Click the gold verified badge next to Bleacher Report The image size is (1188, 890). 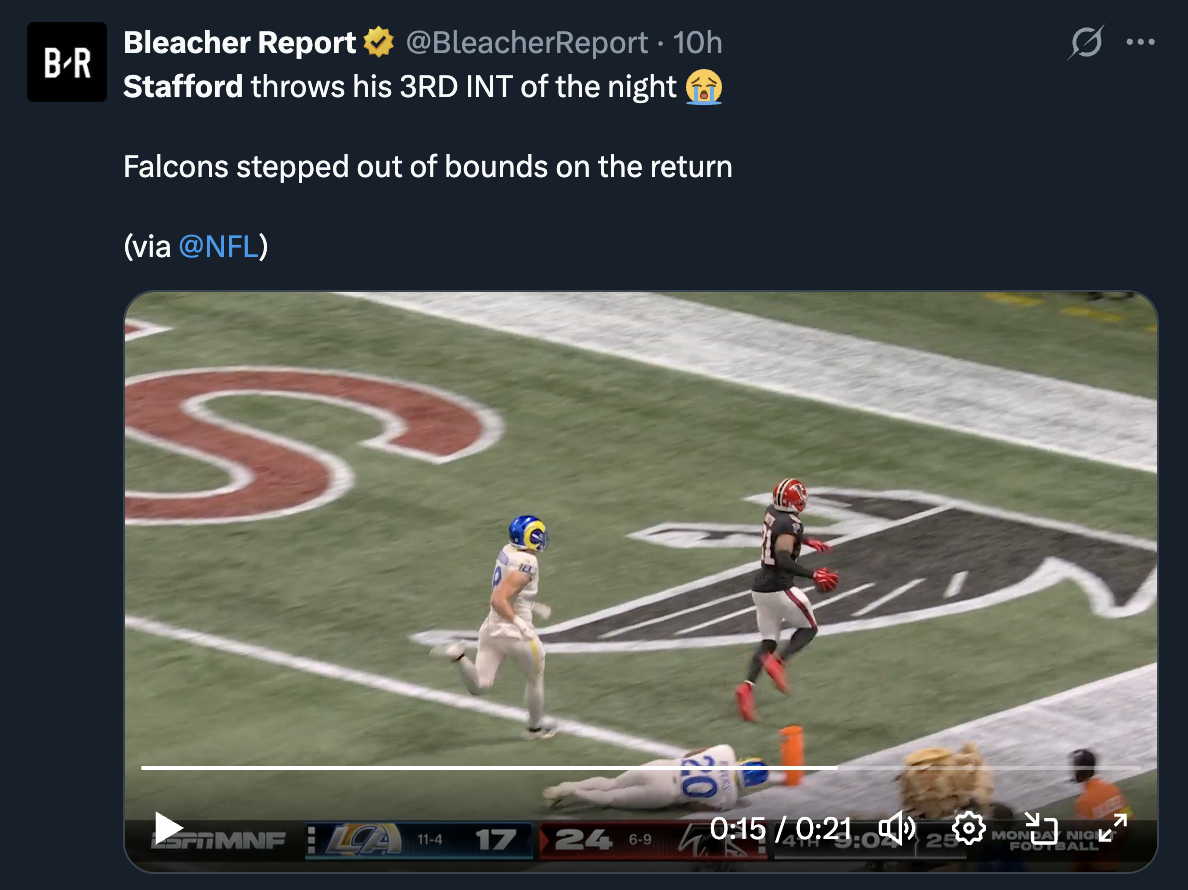[379, 42]
